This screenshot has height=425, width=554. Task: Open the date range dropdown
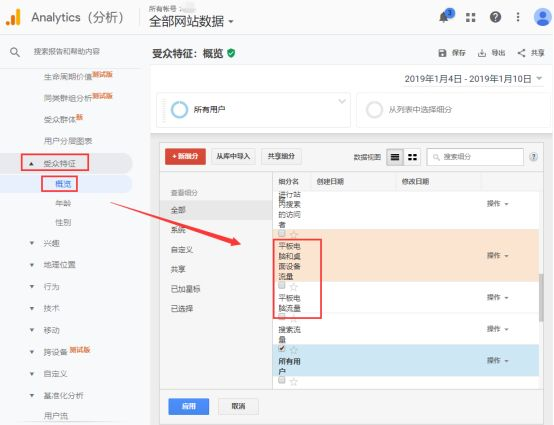473,78
